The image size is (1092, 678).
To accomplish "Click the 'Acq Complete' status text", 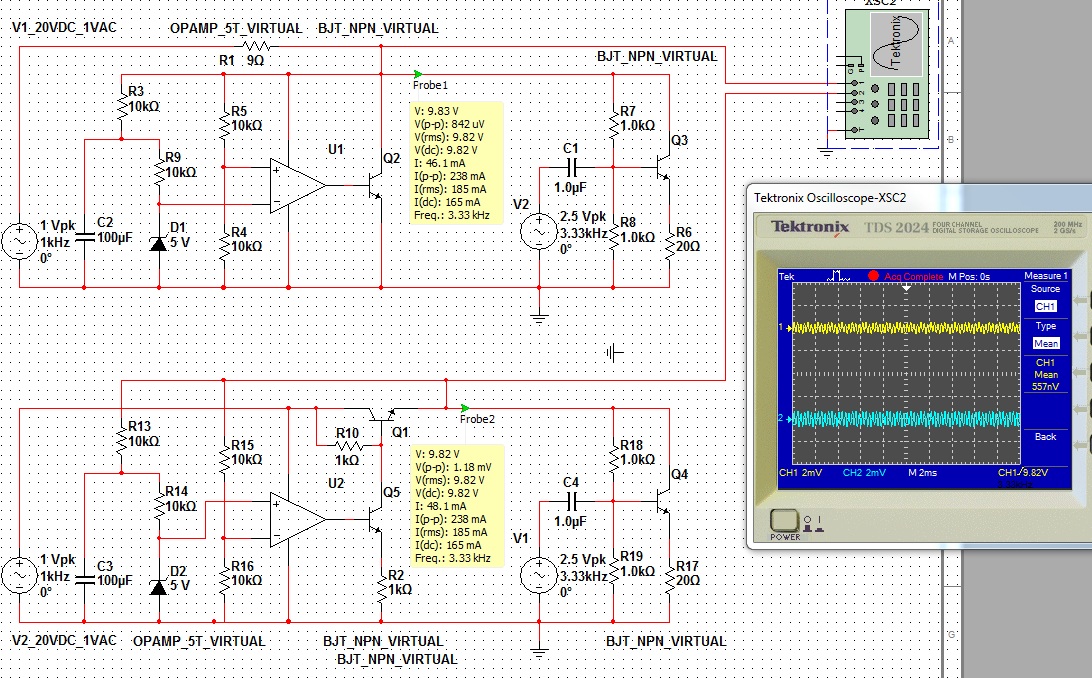I will (914, 276).
